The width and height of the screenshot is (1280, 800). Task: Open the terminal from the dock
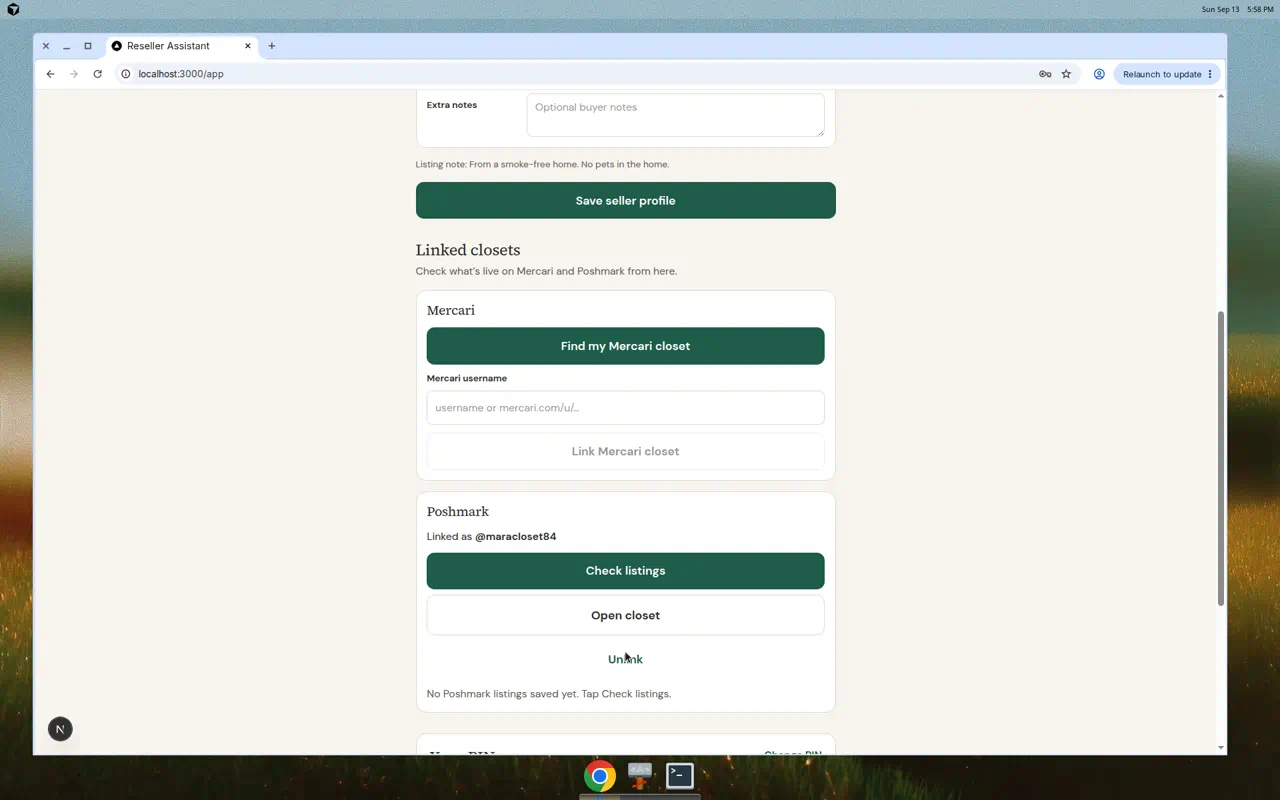[x=680, y=775]
